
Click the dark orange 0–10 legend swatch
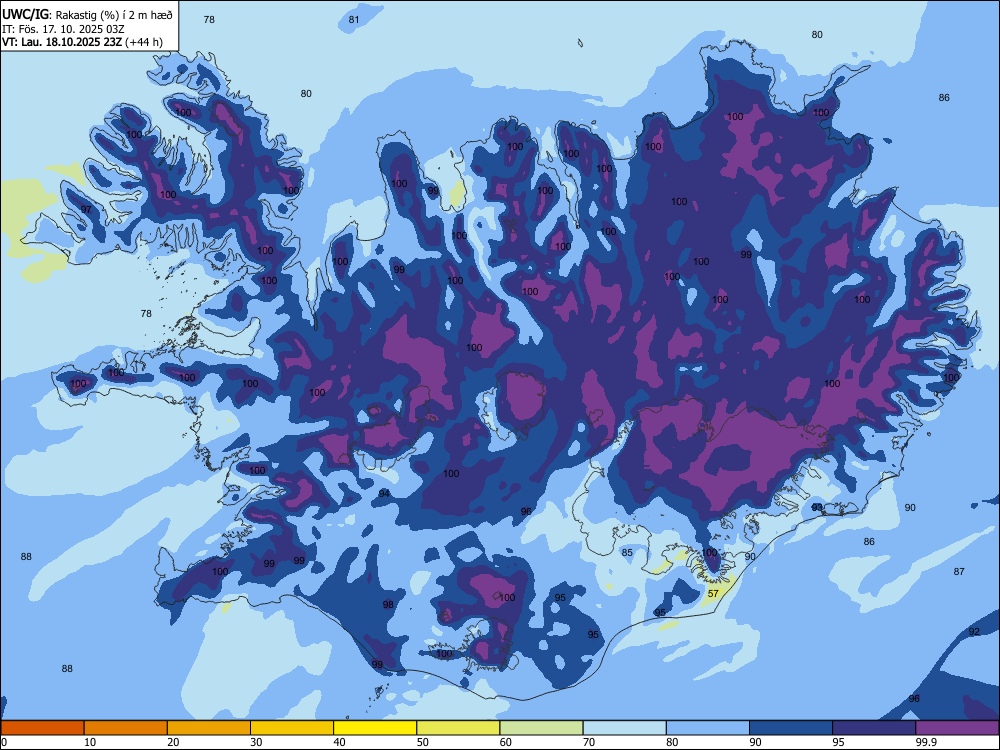[43, 728]
